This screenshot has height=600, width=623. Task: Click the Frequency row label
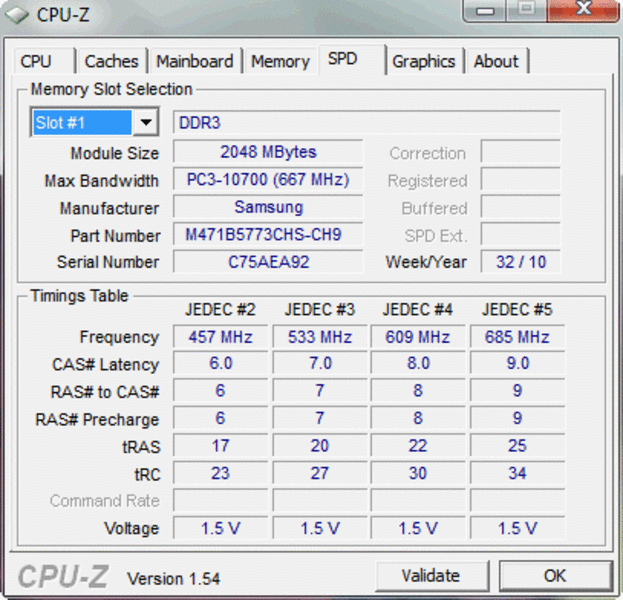click(120, 337)
